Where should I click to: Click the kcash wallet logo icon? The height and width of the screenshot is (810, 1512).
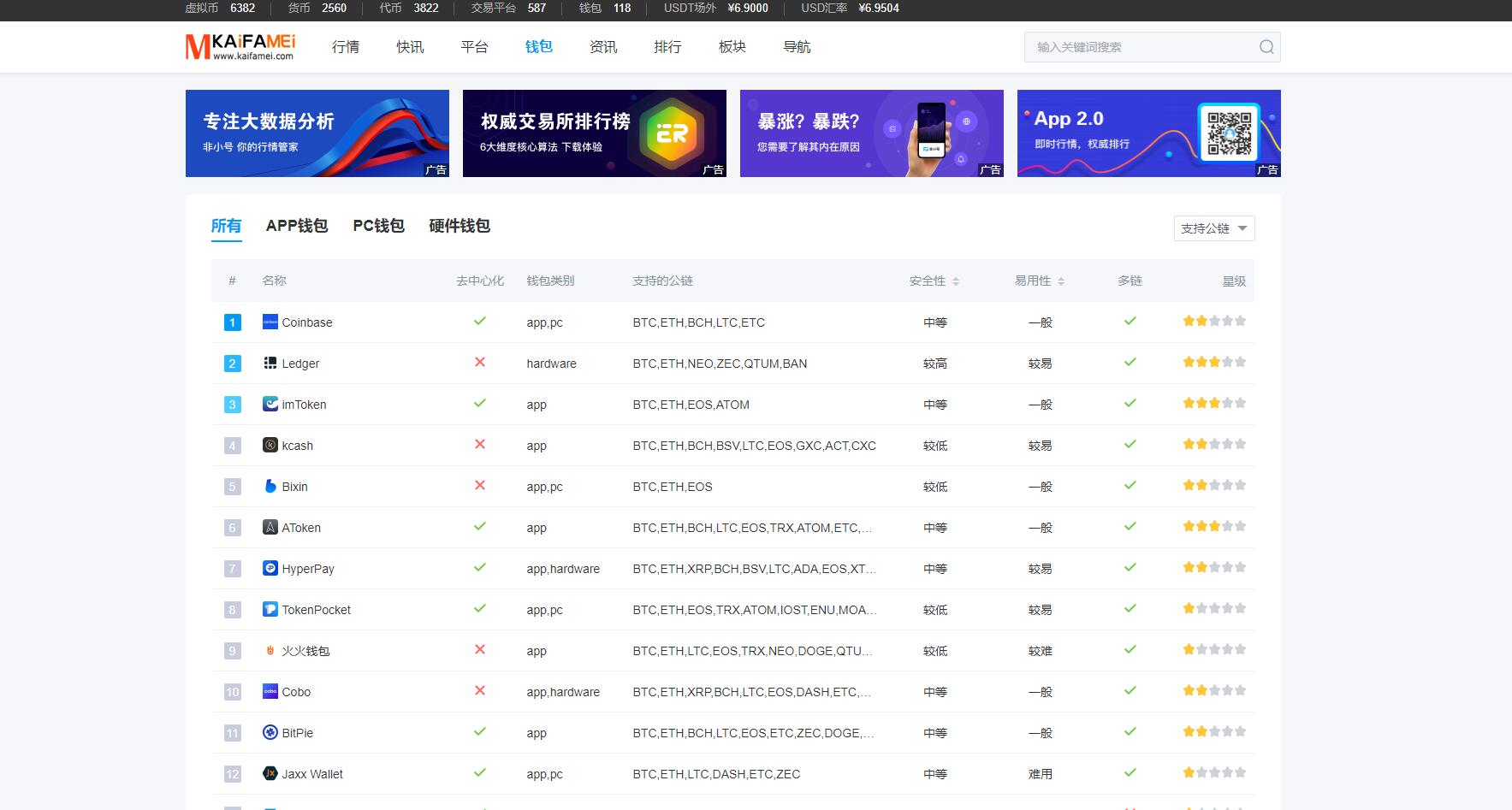270,445
